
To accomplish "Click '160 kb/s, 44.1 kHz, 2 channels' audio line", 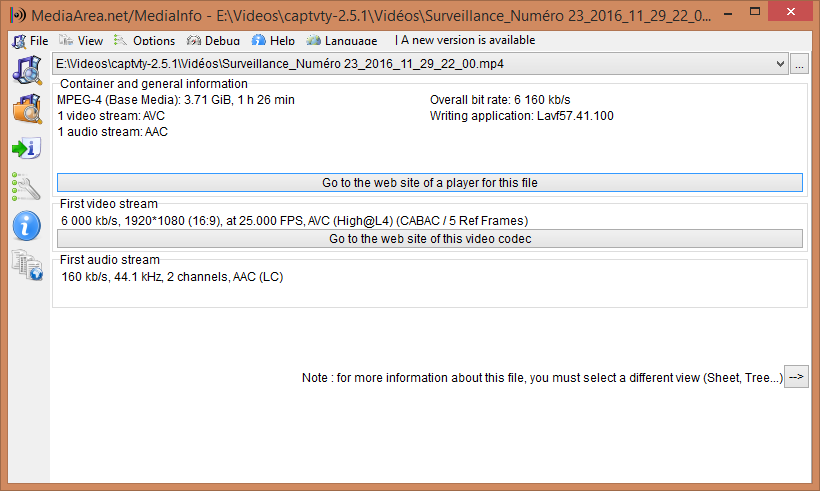I will 172,277.
